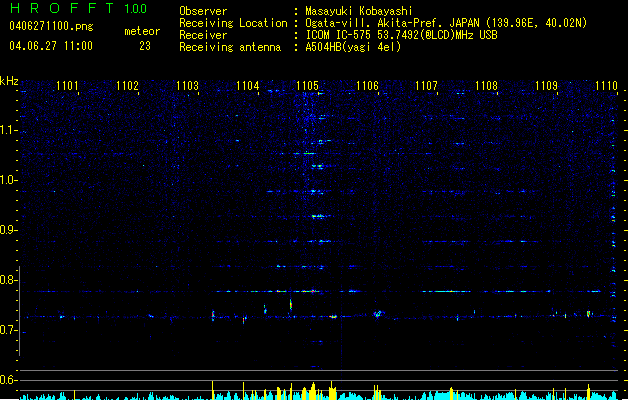Click the 'Receiver' field label
Viewport: 629px width, 400px height.
[x=203, y=35]
